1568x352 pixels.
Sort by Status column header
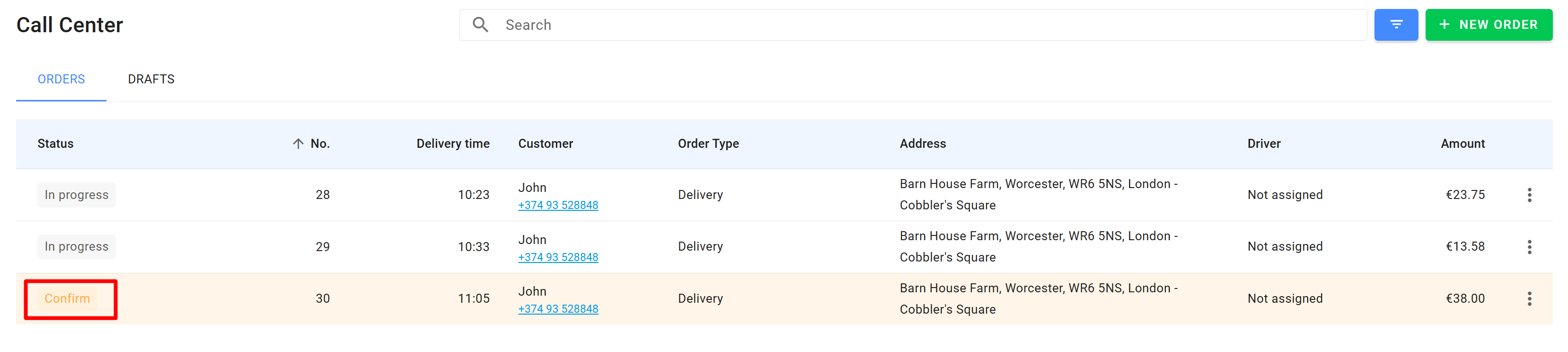coord(55,144)
